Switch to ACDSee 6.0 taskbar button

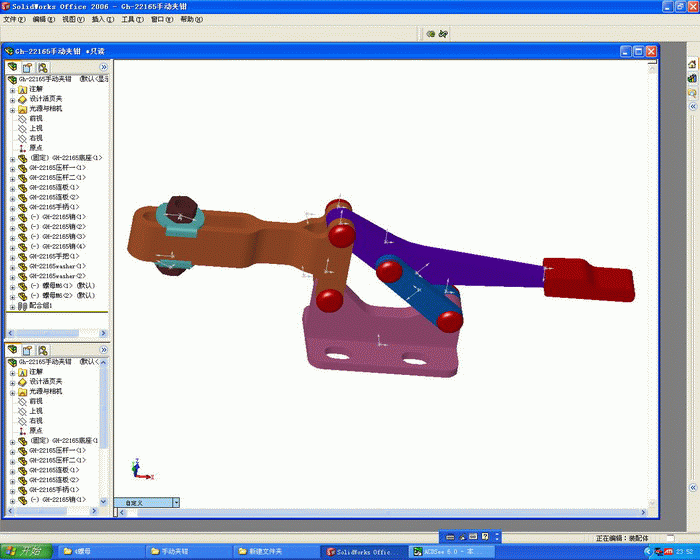[x=452, y=552]
